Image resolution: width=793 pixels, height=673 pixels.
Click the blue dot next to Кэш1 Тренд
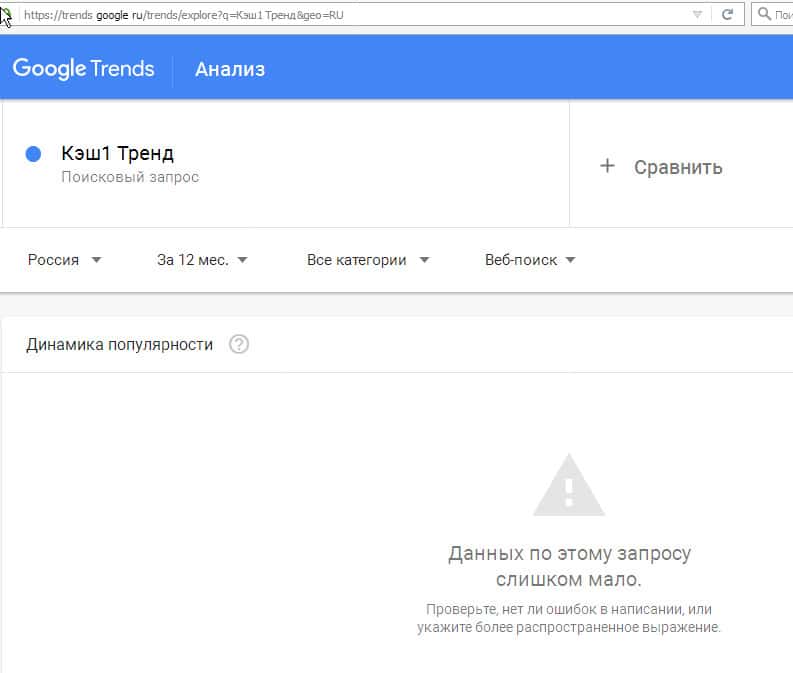33,154
